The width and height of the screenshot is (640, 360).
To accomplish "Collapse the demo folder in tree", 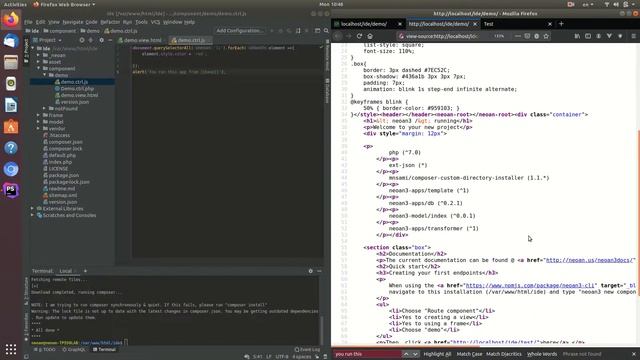I will (44, 75).
